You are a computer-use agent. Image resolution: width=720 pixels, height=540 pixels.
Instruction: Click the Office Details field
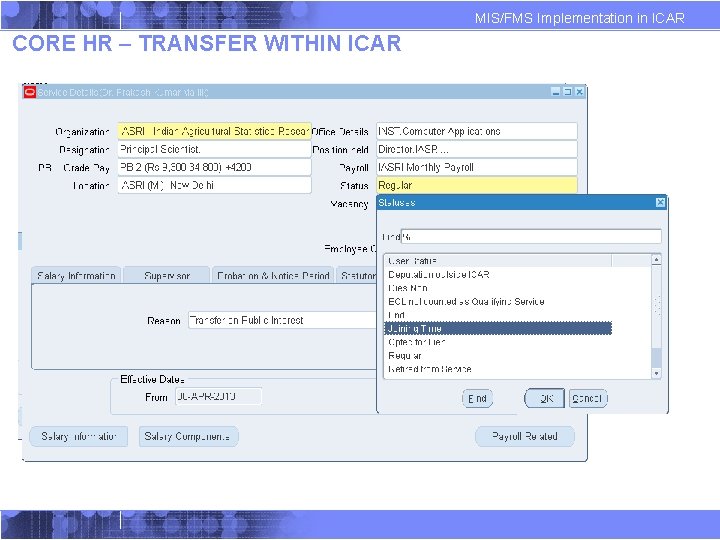[x=477, y=131]
